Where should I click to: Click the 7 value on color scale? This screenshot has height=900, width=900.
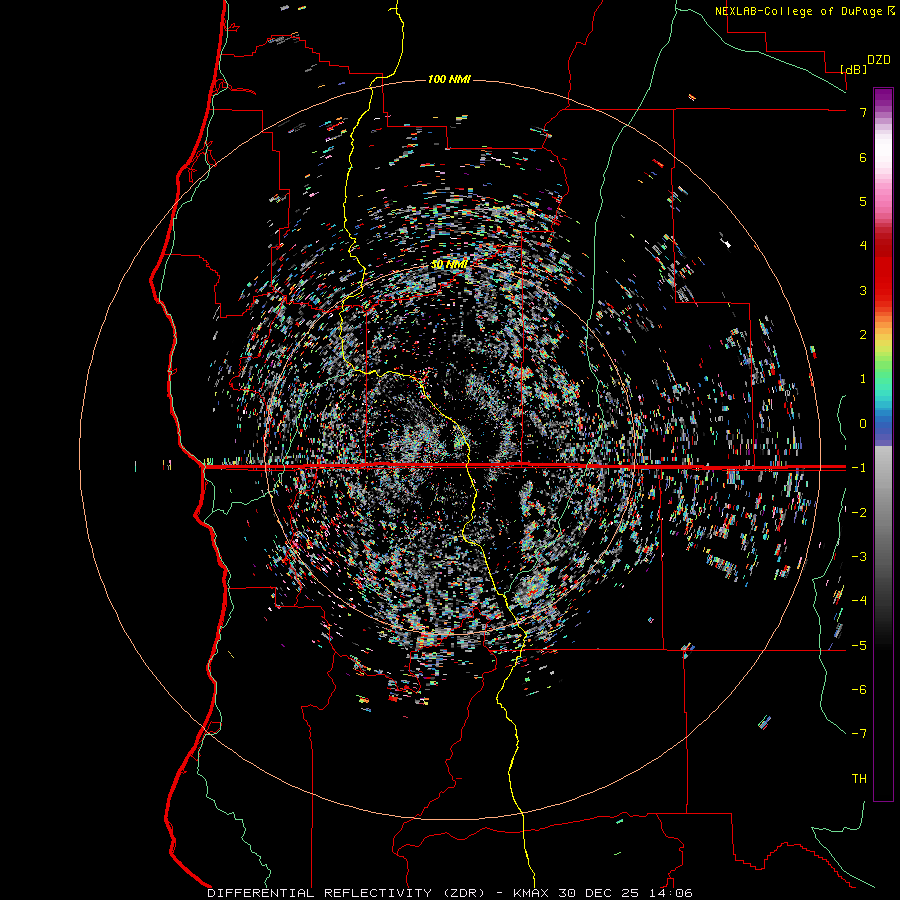[x=863, y=112]
